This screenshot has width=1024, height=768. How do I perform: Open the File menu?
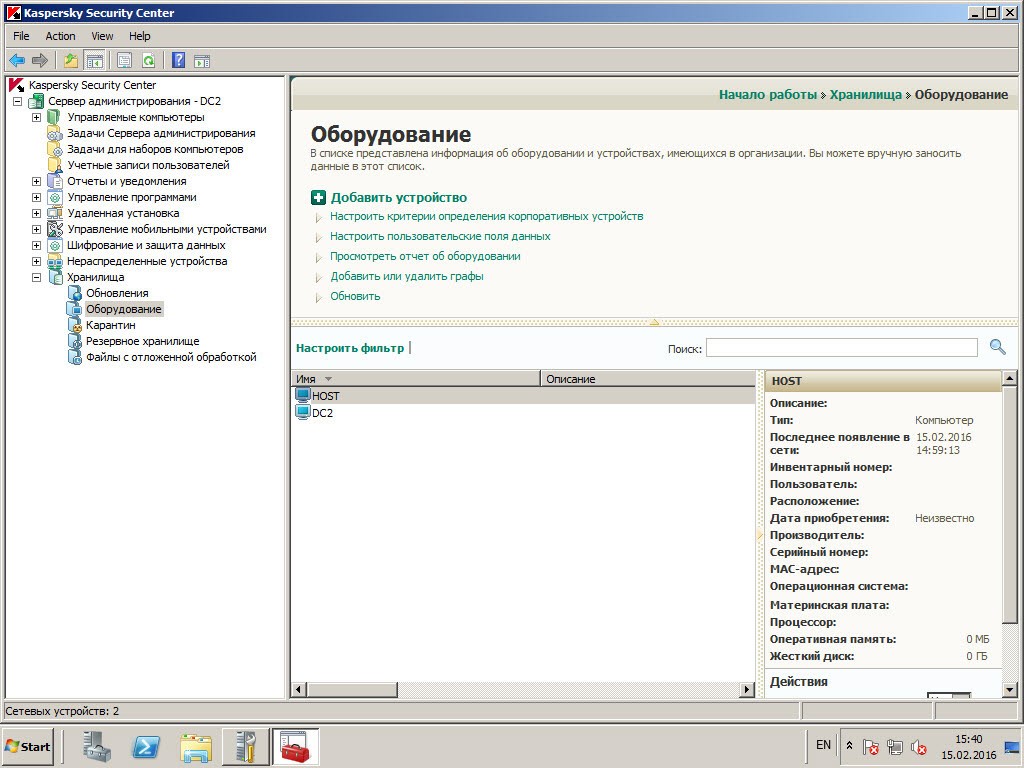point(21,36)
